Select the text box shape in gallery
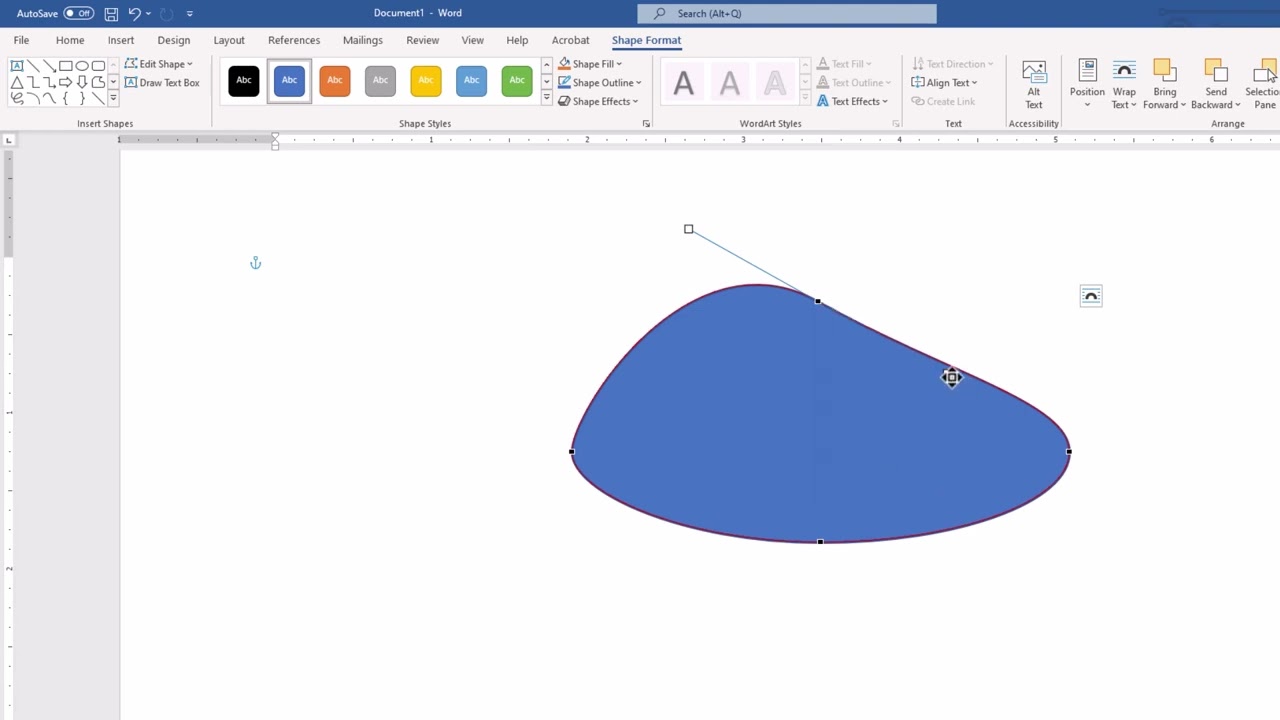This screenshot has height=720, width=1280. pos(17,66)
